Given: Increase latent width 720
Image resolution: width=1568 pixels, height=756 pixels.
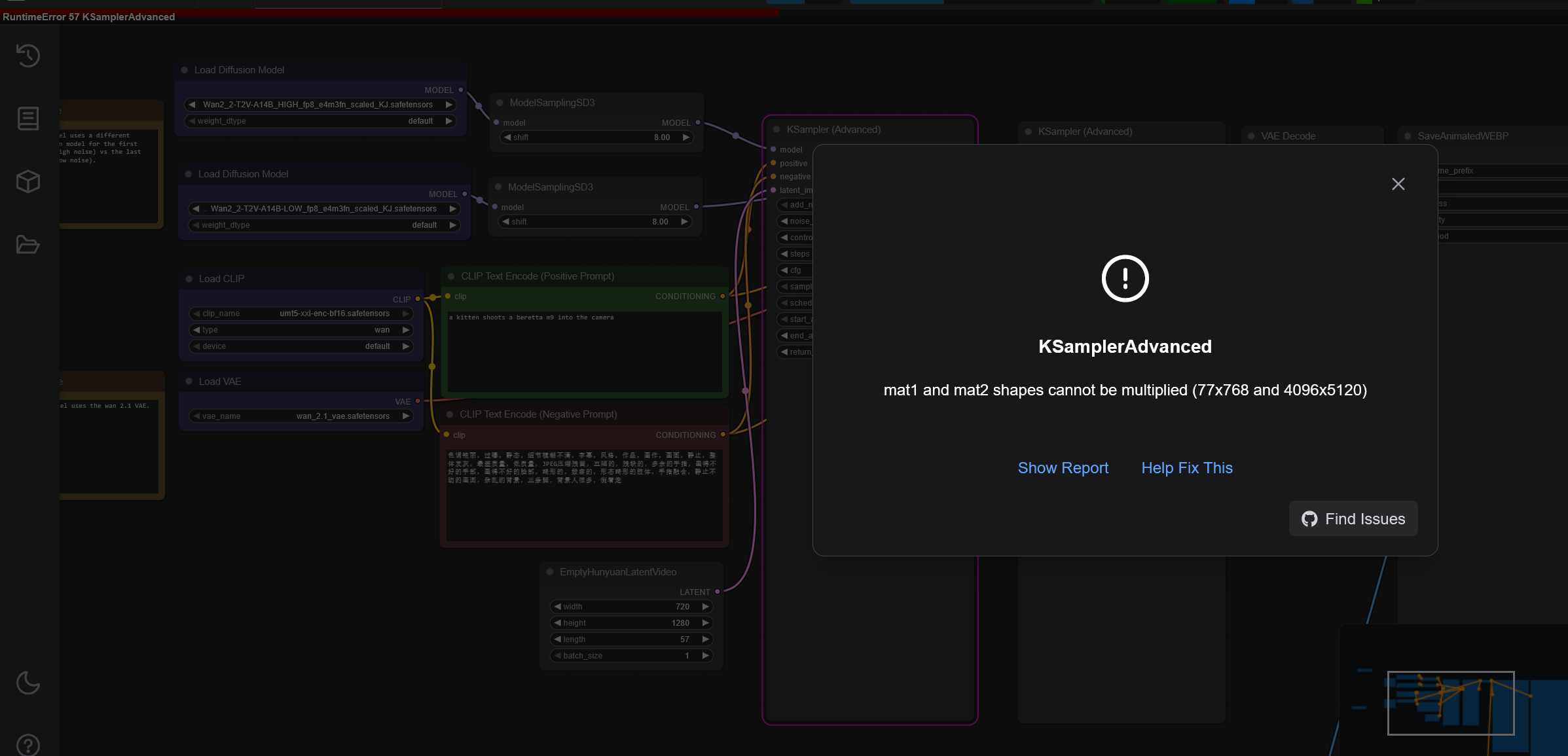Looking at the screenshot, I should (x=706, y=607).
